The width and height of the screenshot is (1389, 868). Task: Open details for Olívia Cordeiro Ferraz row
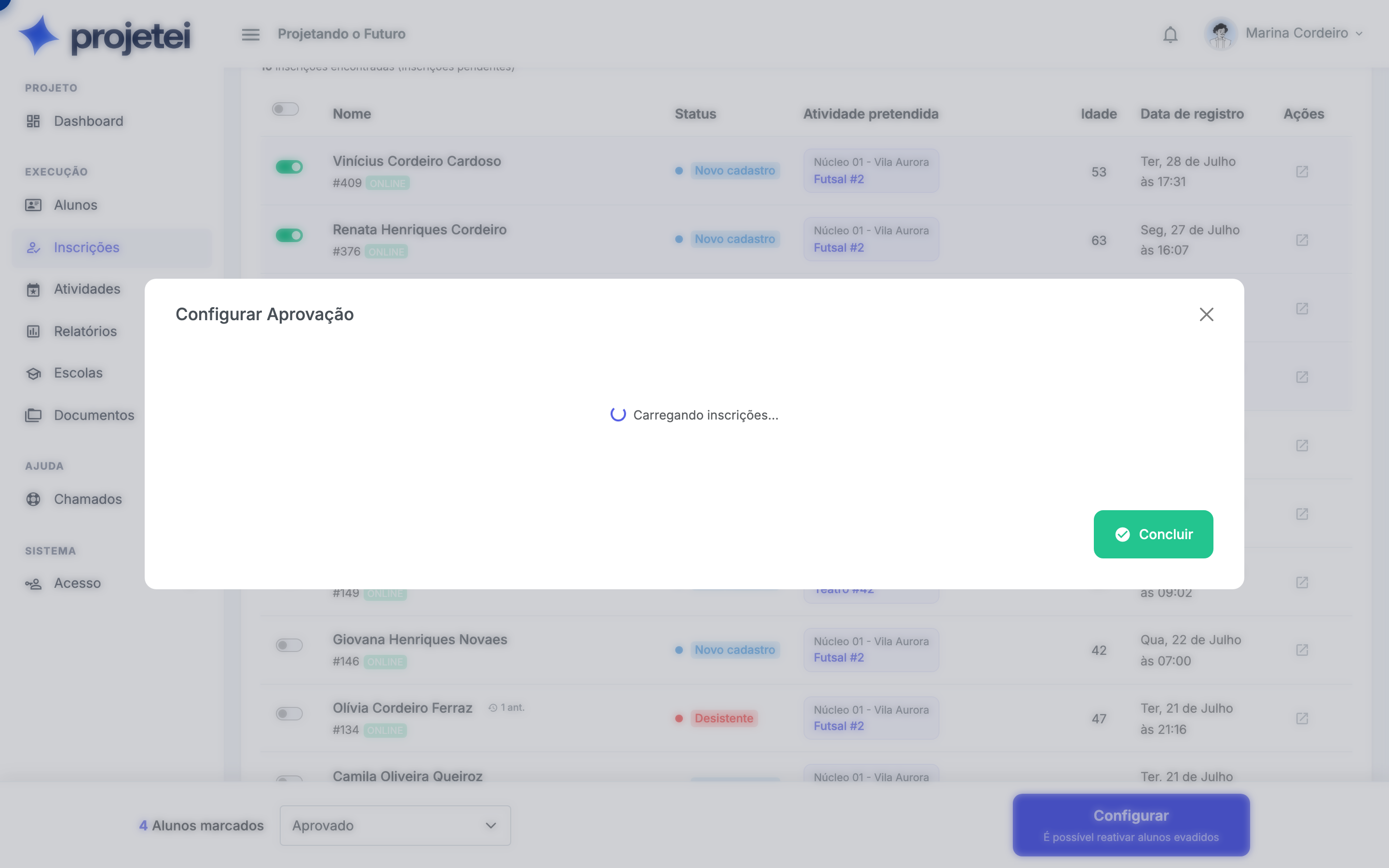pyautogui.click(x=1302, y=718)
